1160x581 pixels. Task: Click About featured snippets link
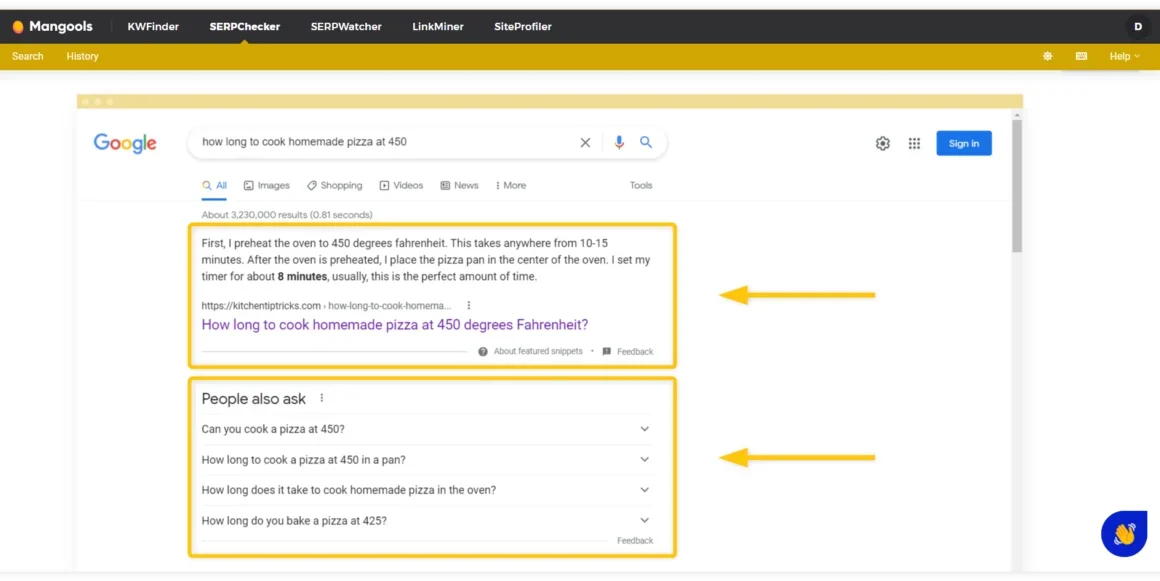click(538, 352)
